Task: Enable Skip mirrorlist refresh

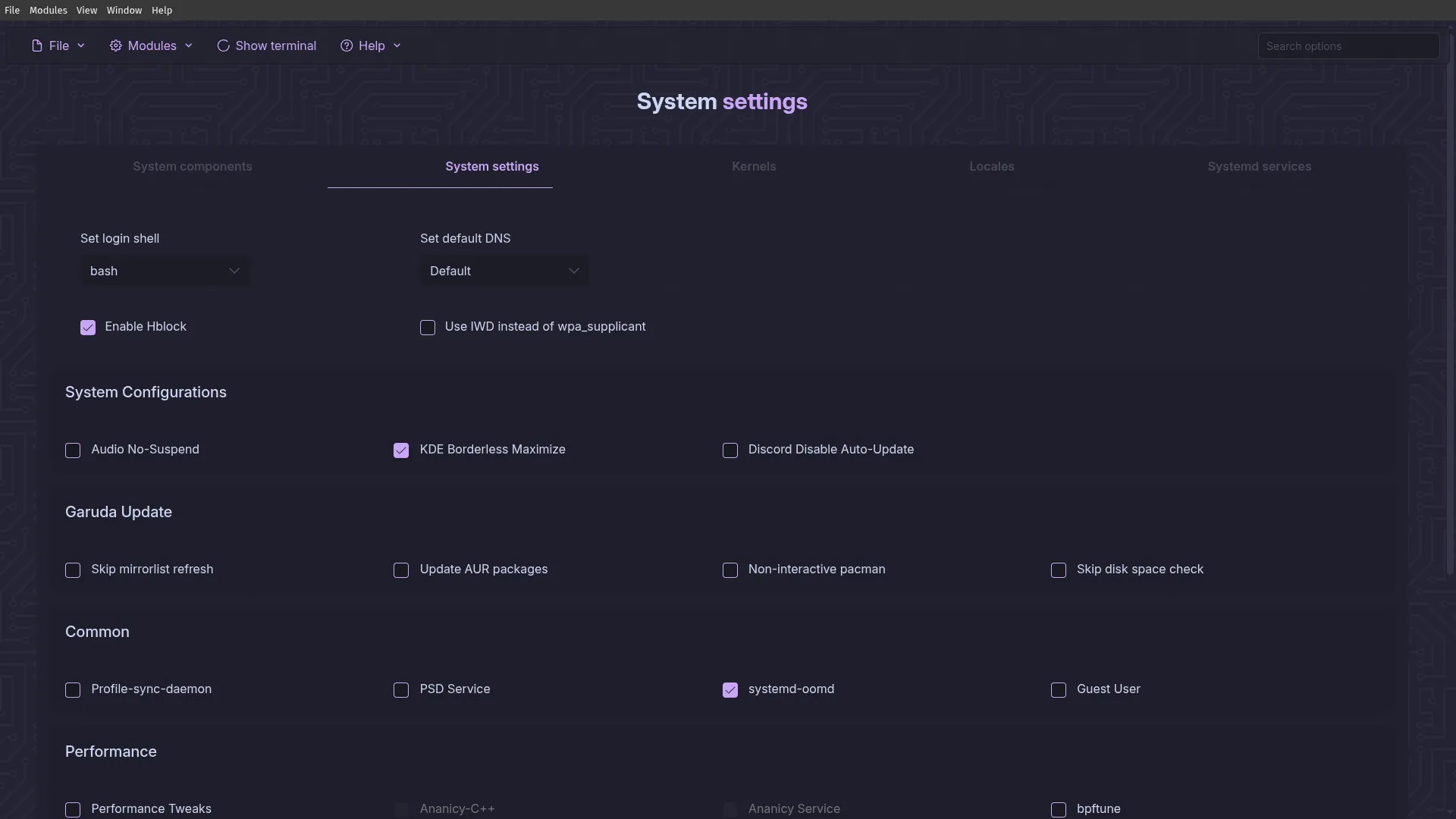Action: click(73, 570)
